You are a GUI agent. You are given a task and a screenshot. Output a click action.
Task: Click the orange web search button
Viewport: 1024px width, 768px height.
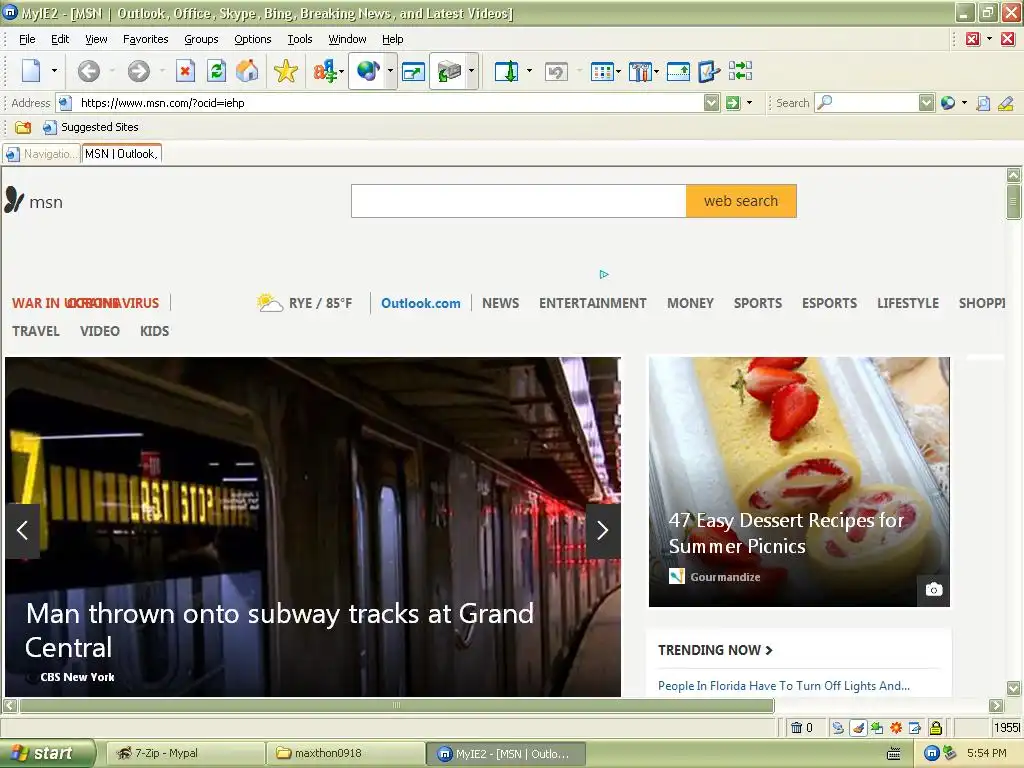pos(741,201)
